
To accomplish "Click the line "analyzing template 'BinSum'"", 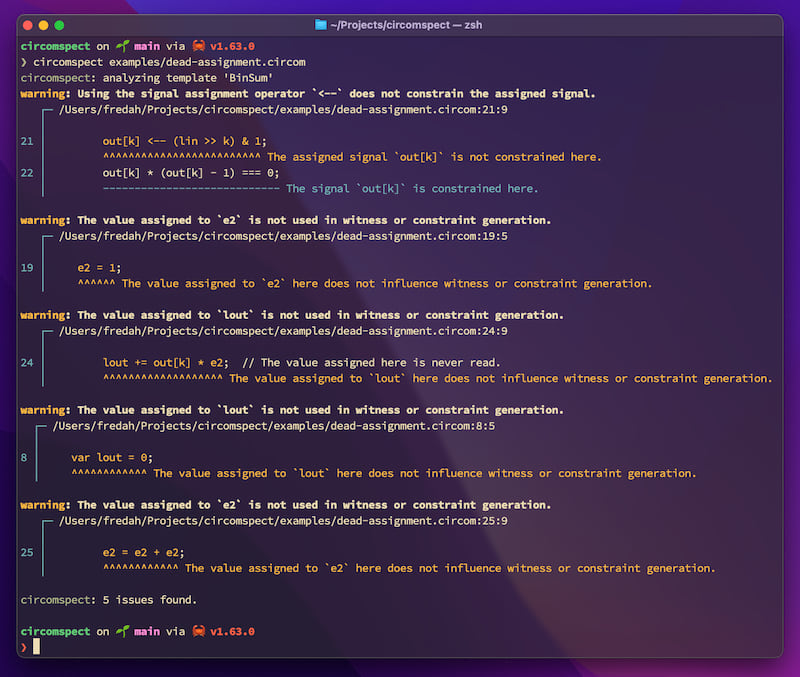I will tap(188, 78).
